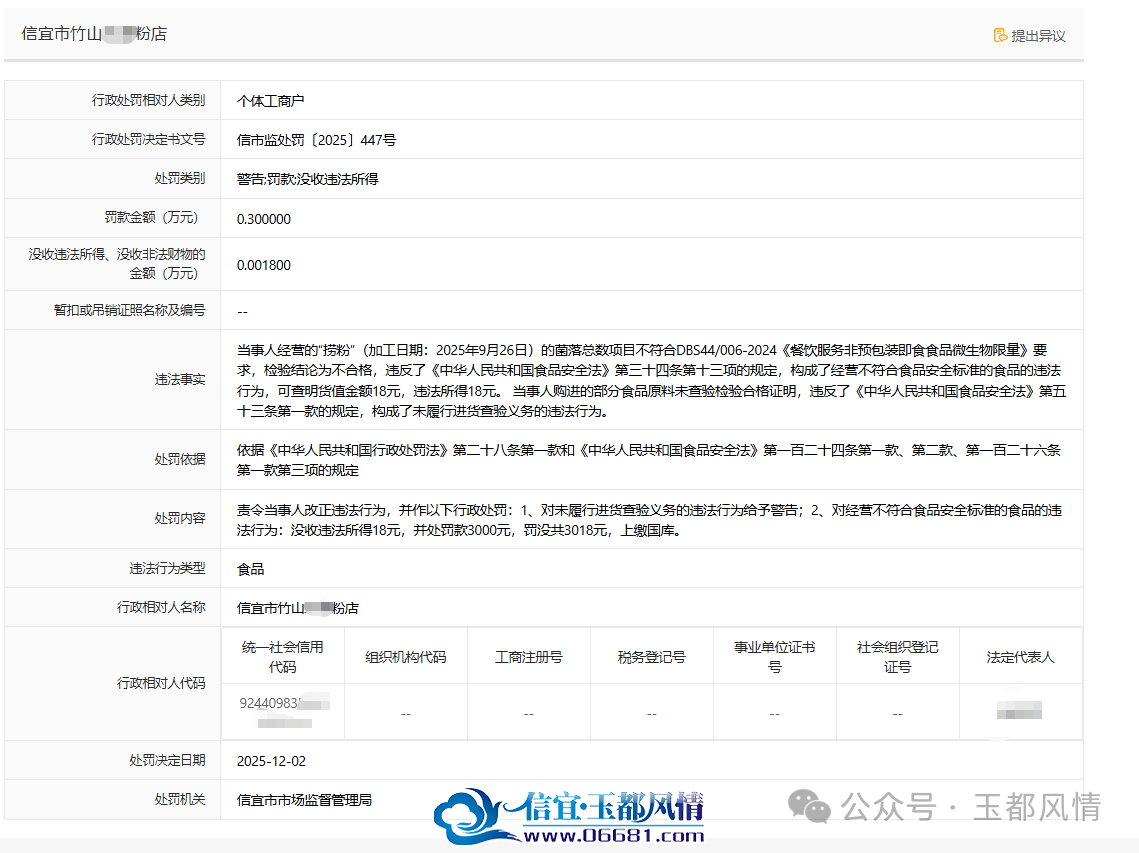Select the text 警告;罚款;没收违法所得

(x=307, y=179)
